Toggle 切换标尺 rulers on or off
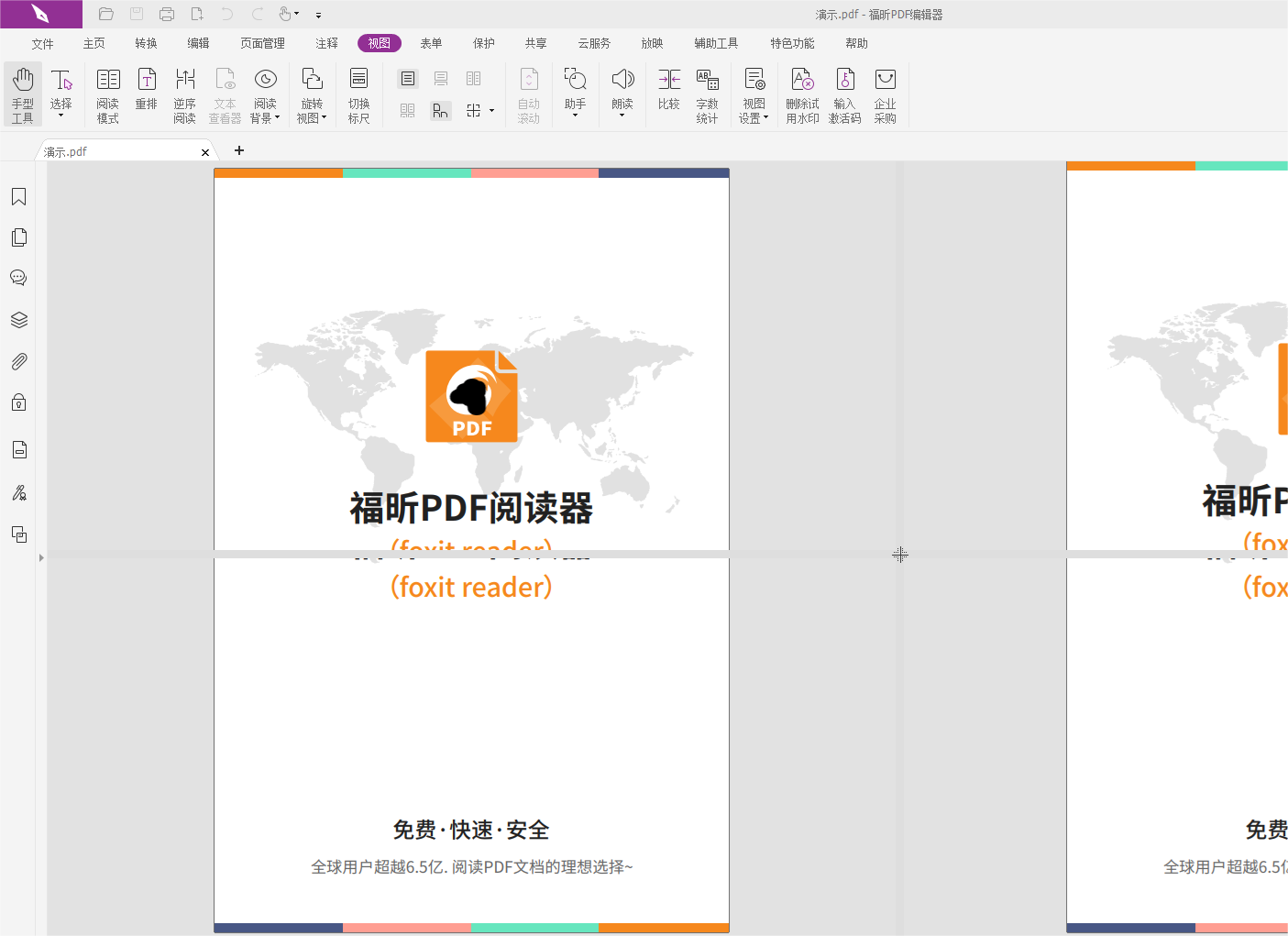 point(358,93)
